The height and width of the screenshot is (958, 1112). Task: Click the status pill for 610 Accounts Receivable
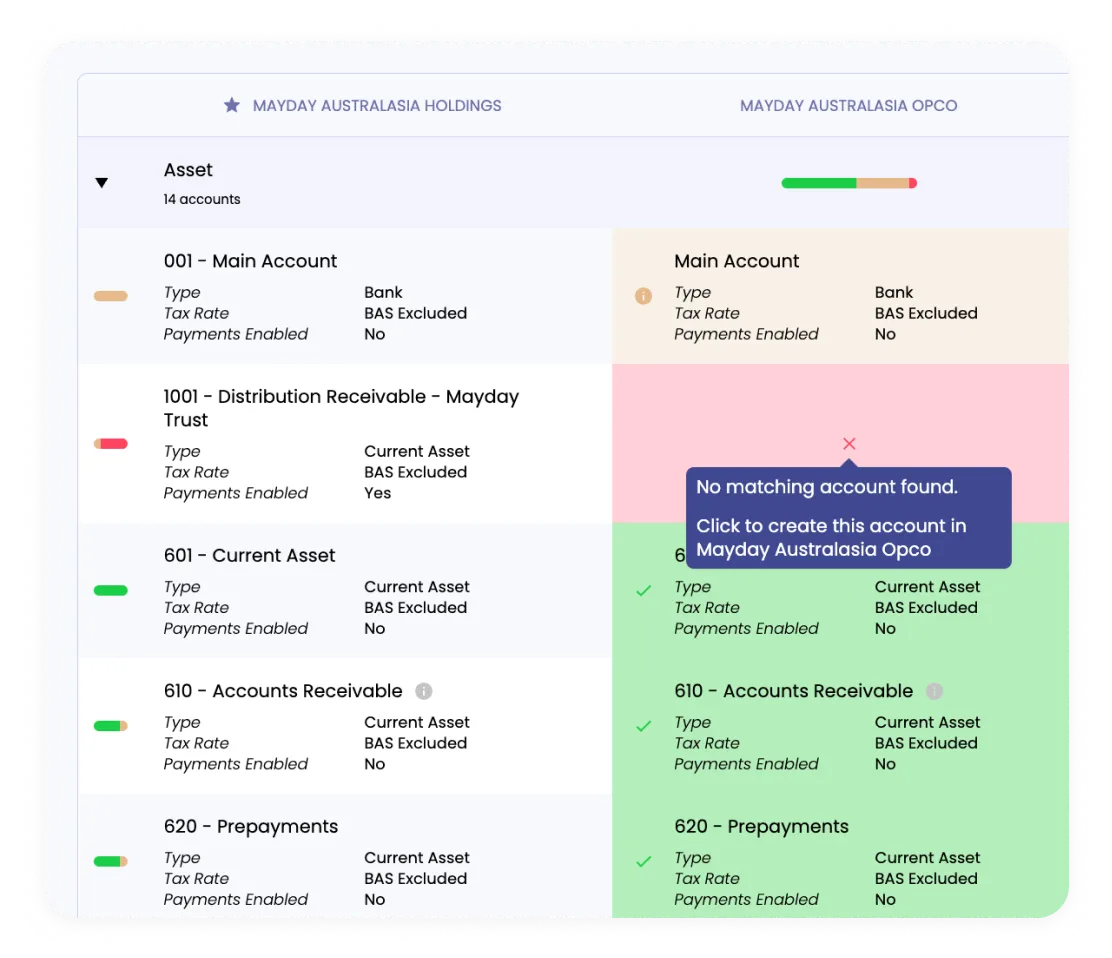[x=111, y=725]
